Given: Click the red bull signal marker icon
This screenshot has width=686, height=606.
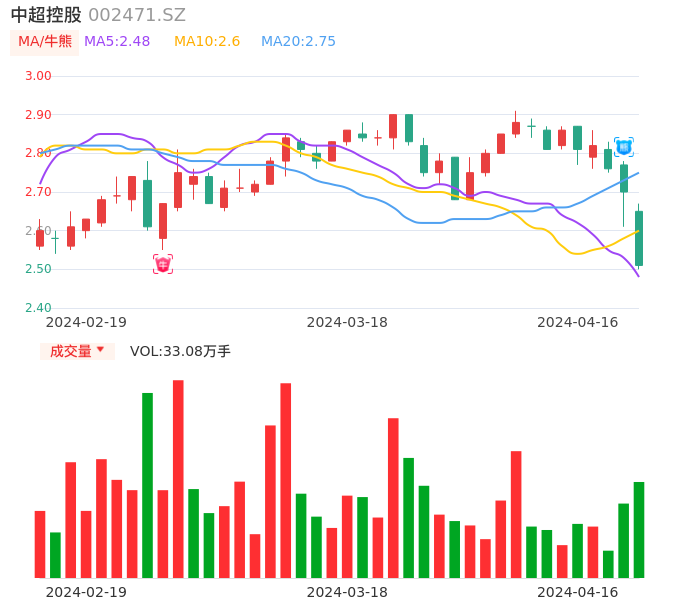Looking at the screenshot, I should (x=163, y=264).
